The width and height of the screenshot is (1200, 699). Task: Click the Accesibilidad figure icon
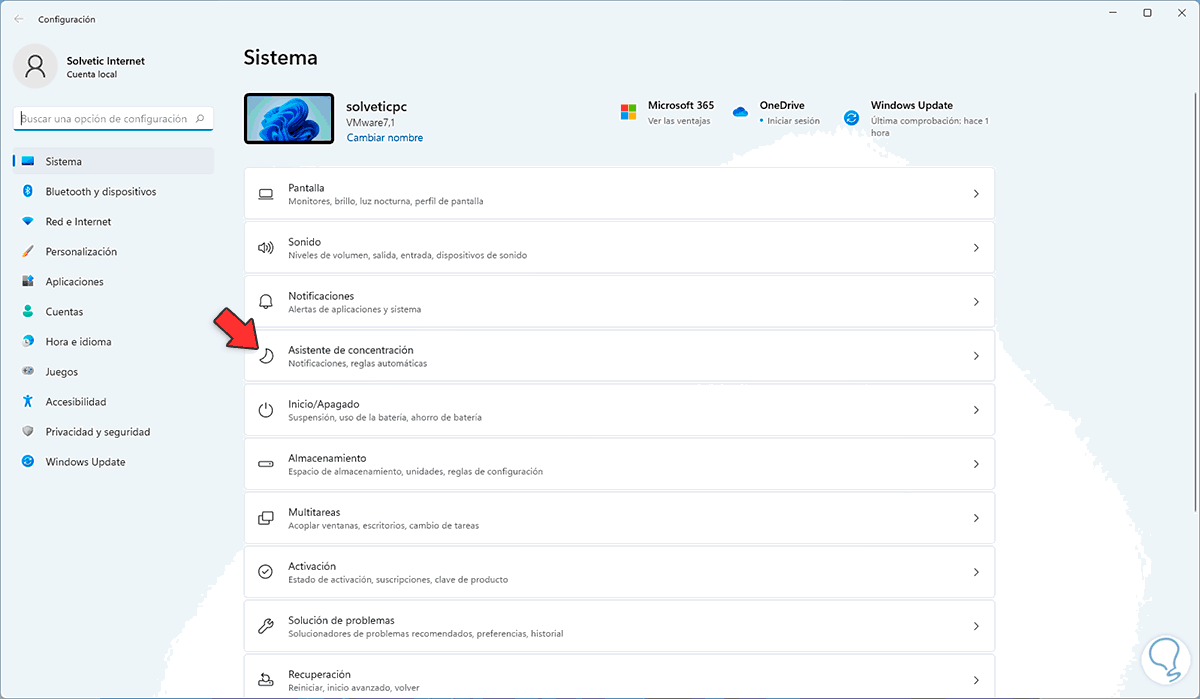[28, 401]
